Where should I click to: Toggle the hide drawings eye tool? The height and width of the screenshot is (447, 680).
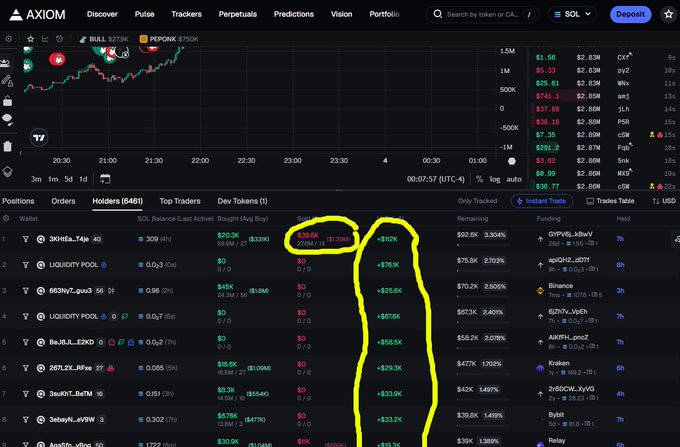tap(7, 119)
